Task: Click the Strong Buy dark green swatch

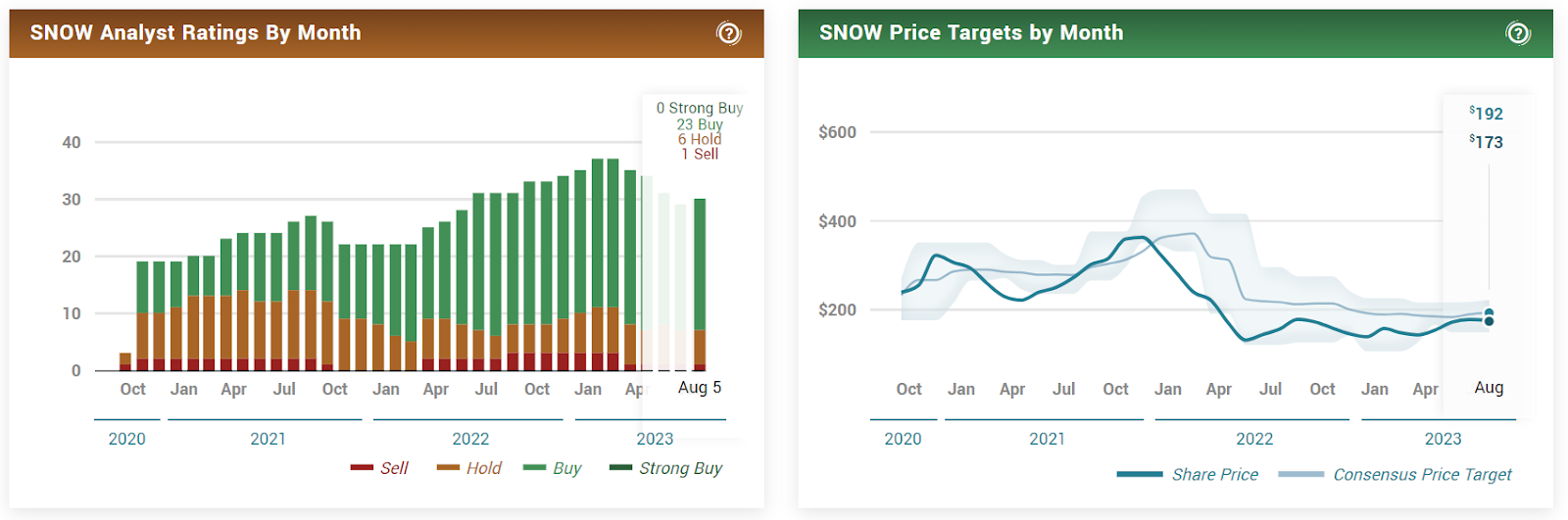Action: [x=620, y=468]
